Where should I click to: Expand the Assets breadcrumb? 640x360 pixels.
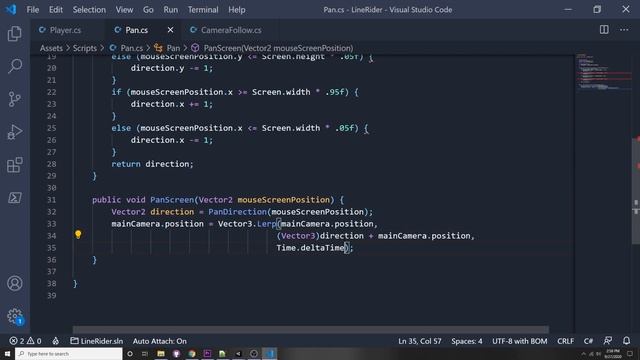pos(51,48)
